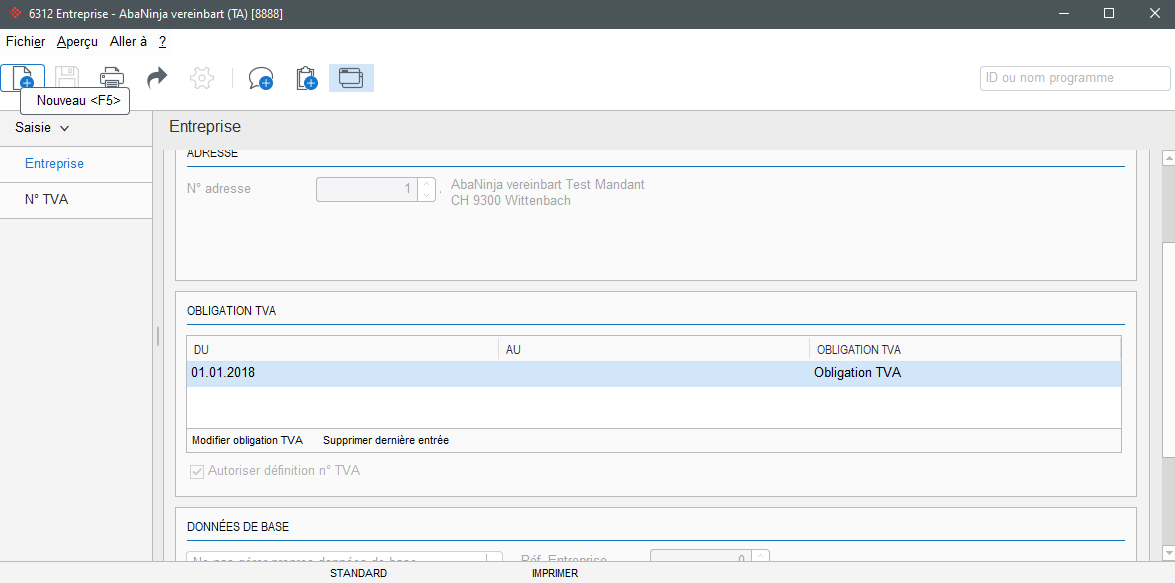Click the scrollbar up arrow
This screenshot has height=583, width=1175.
[1168, 158]
